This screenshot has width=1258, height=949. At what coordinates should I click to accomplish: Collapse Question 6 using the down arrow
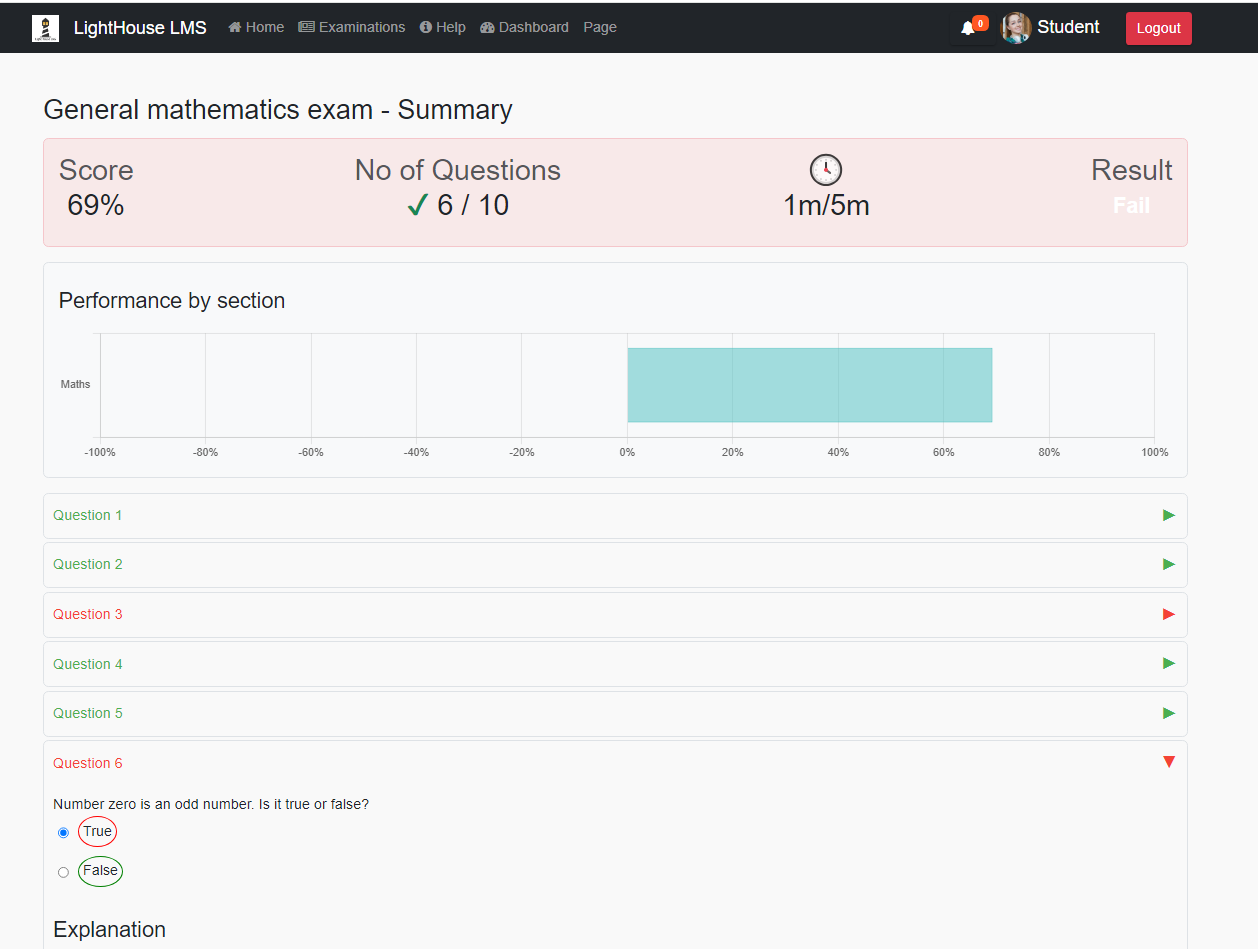pos(1169,762)
